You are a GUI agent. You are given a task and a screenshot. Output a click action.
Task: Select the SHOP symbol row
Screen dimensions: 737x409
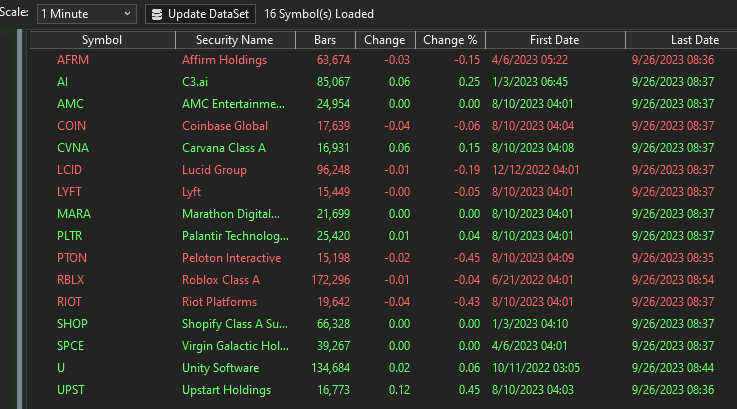73,324
